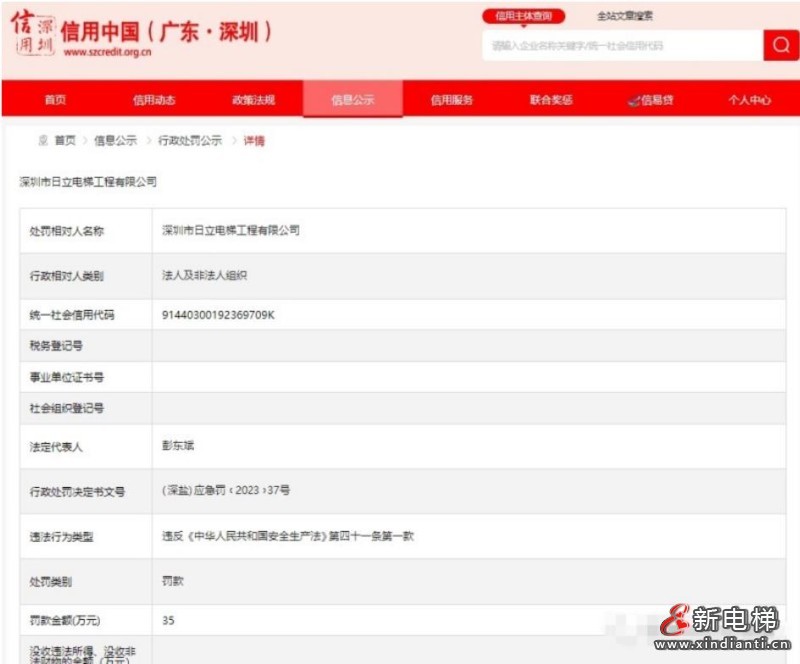Expand the 信用服务 navigation menu

pyautogui.click(x=451, y=100)
